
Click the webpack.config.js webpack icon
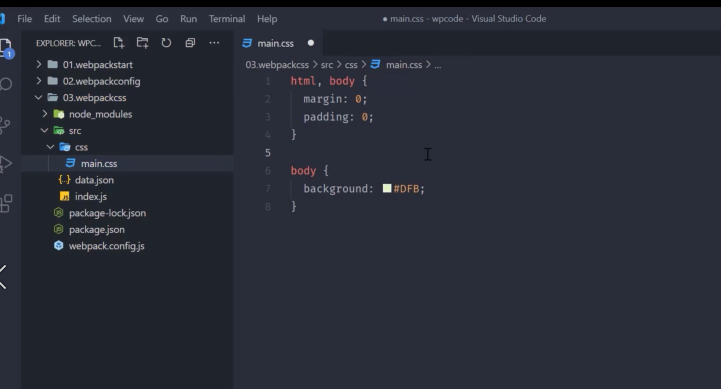coord(58,246)
